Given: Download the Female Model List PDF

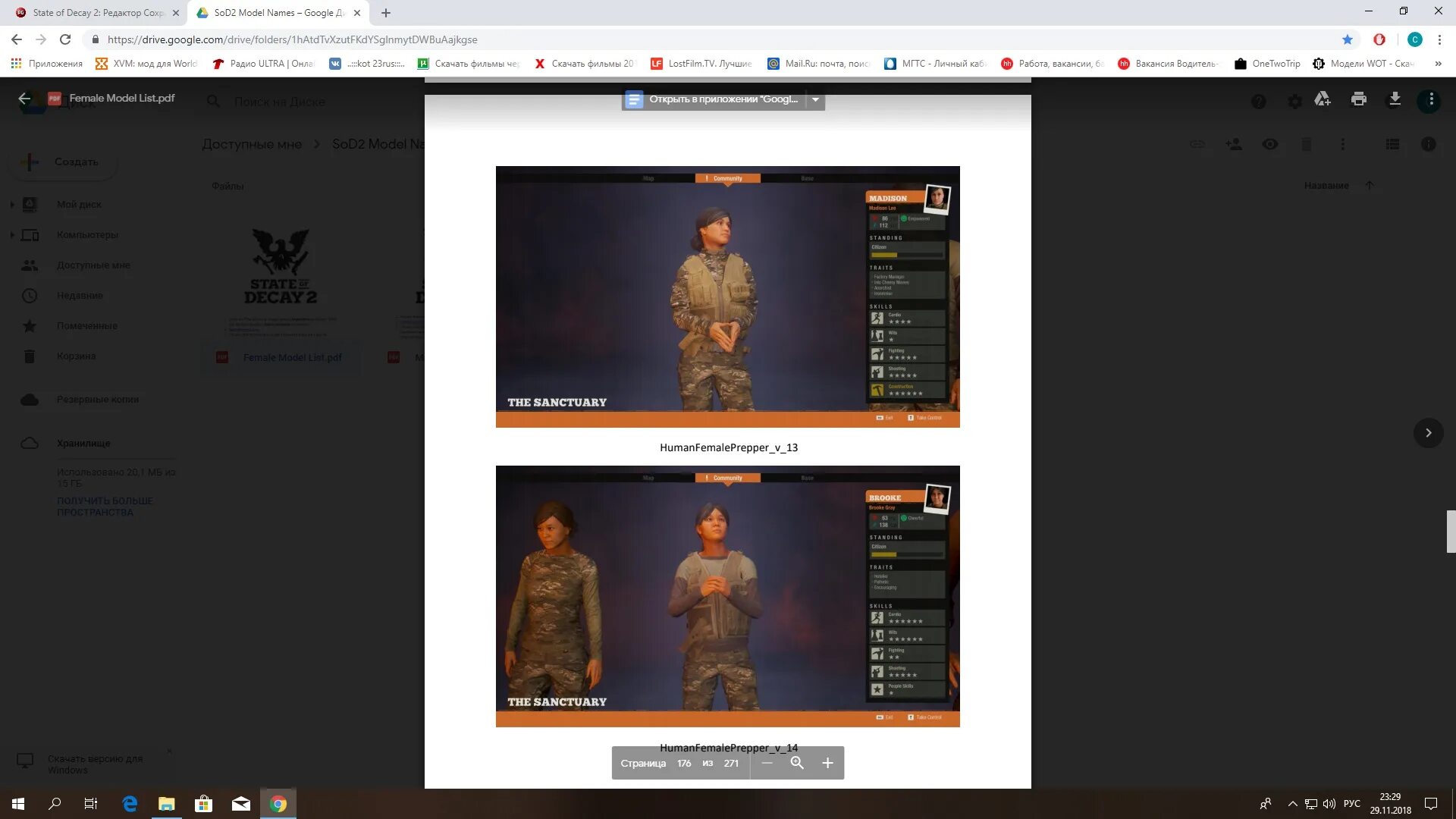Looking at the screenshot, I should click(x=1394, y=99).
